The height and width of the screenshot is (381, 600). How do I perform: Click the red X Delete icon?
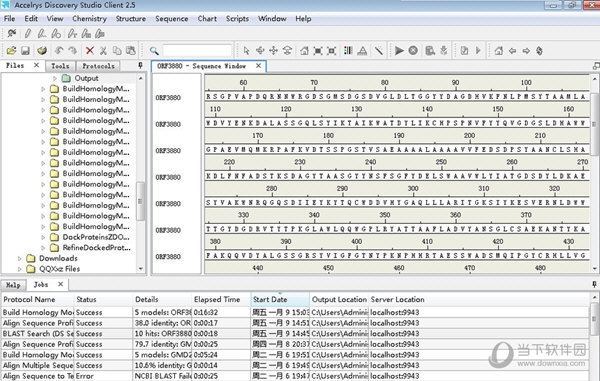coord(90,50)
